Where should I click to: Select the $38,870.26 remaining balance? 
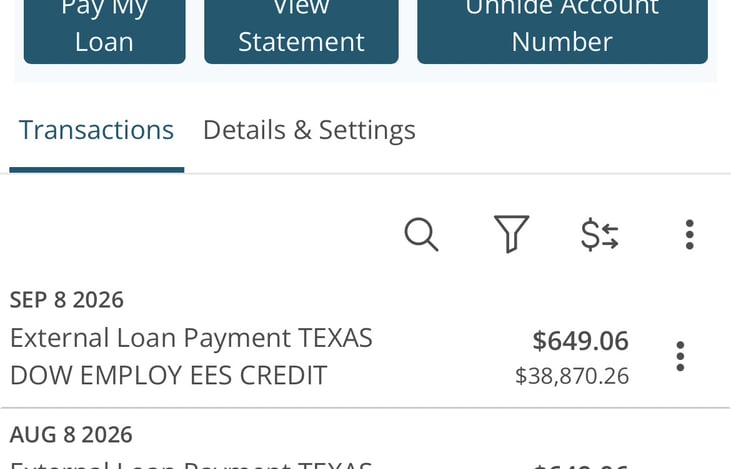point(572,376)
